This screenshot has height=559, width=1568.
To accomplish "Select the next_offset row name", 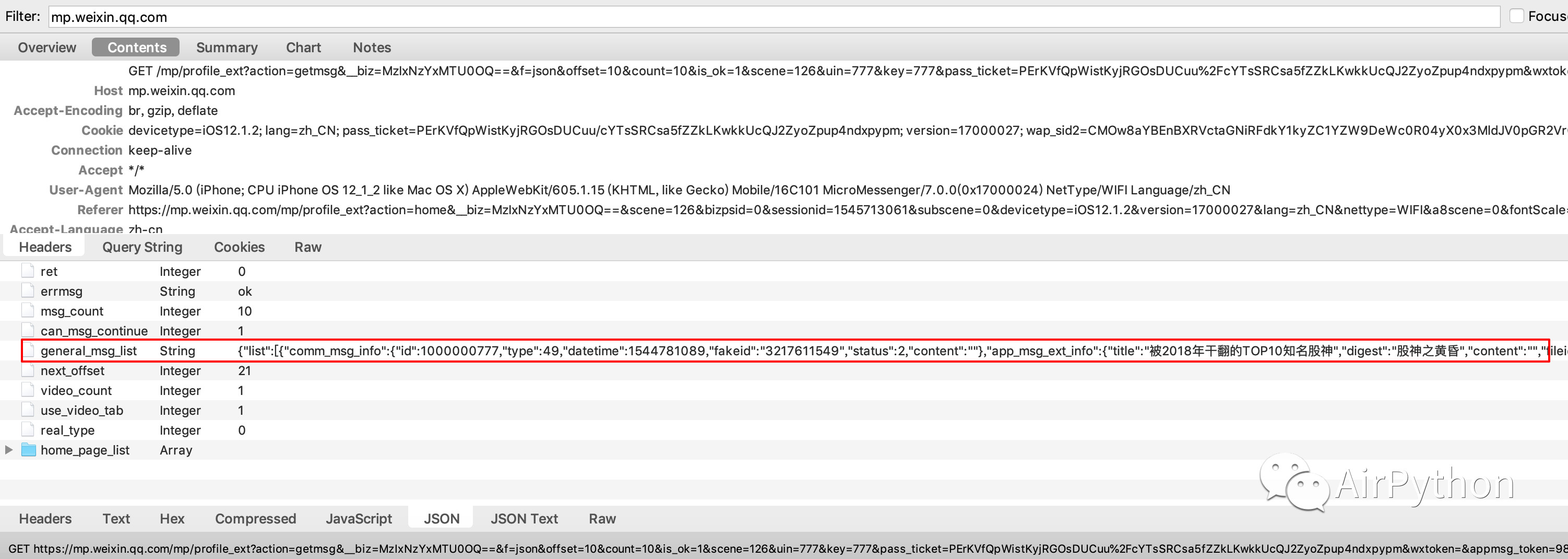I will click(x=73, y=371).
